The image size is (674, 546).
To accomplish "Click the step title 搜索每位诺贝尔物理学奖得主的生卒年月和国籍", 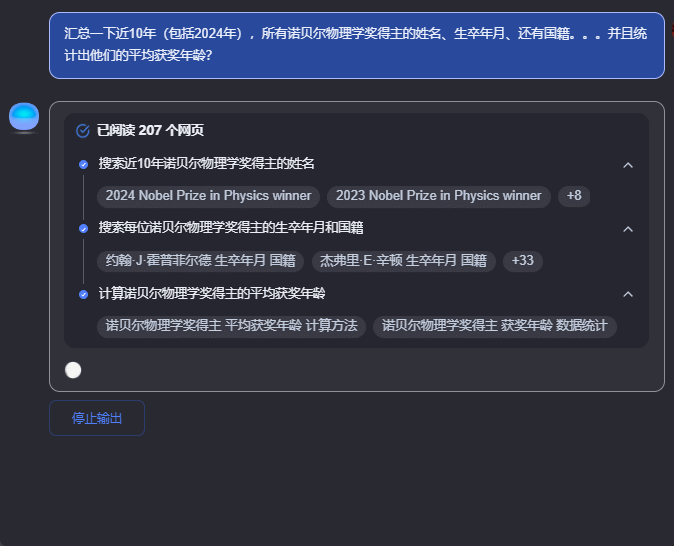I will pyautogui.click(x=231, y=228).
